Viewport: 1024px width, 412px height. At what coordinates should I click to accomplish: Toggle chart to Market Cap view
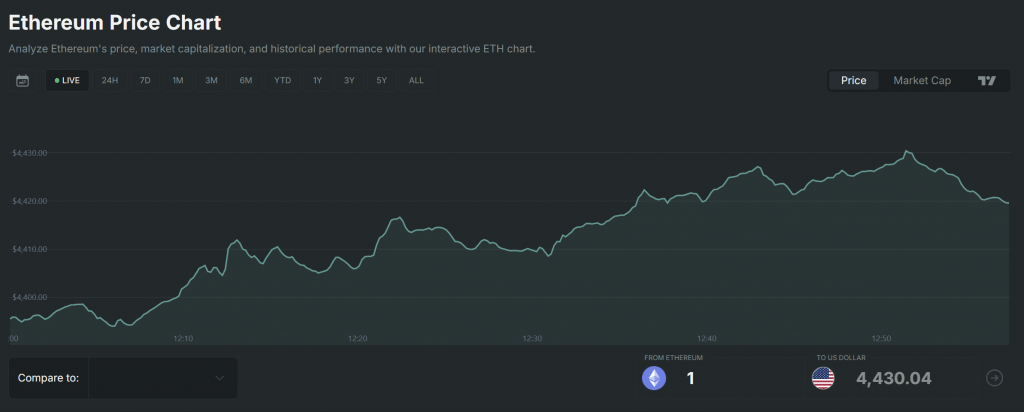(x=921, y=81)
